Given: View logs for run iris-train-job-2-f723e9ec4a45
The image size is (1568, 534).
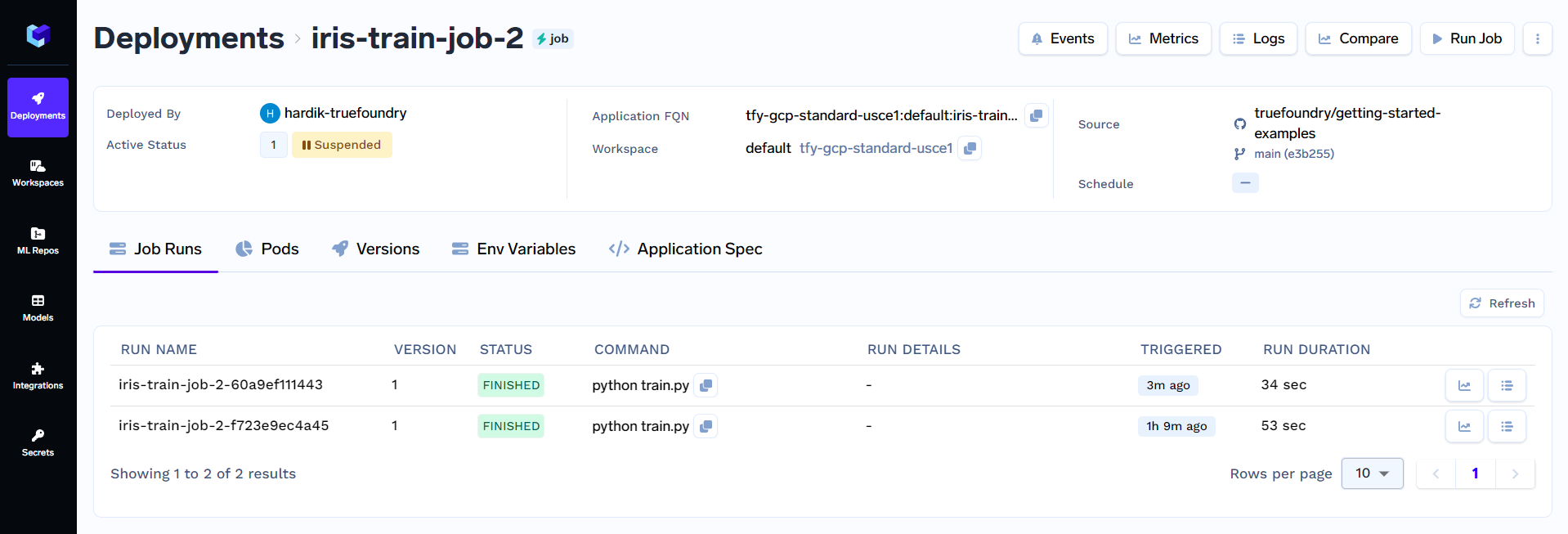Looking at the screenshot, I should pos(1507,426).
